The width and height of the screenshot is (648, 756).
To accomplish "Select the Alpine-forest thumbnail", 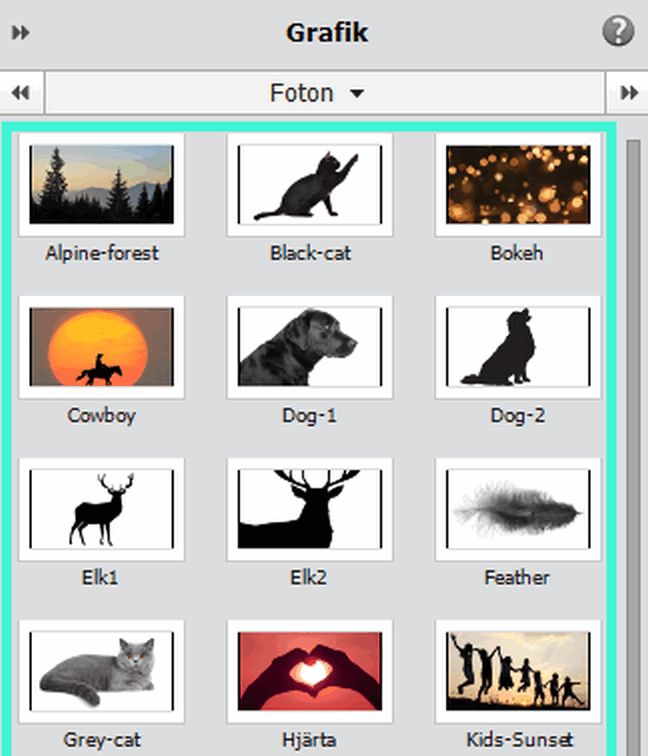I will [x=101, y=185].
